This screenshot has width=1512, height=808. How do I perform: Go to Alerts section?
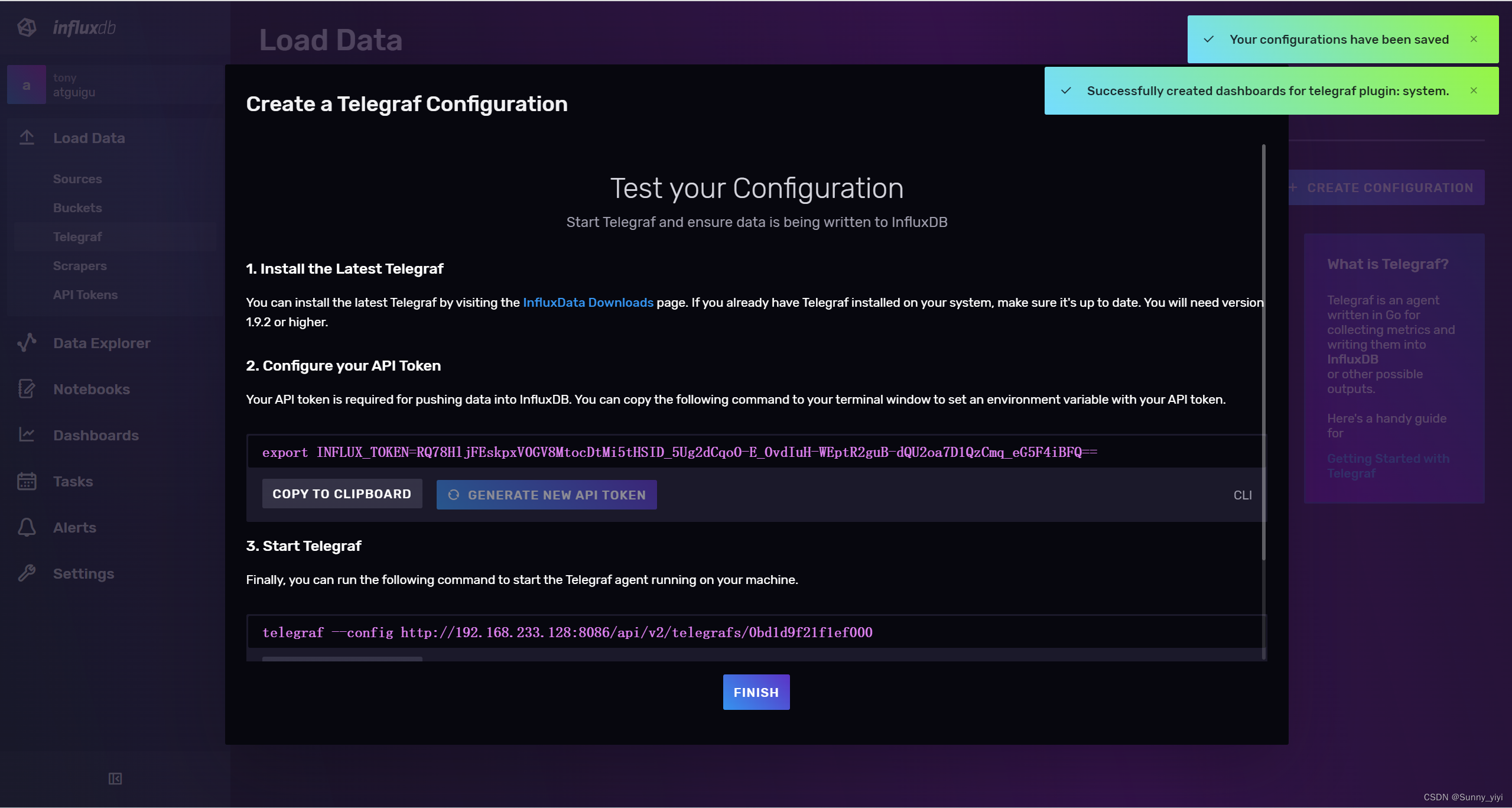tap(74, 527)
